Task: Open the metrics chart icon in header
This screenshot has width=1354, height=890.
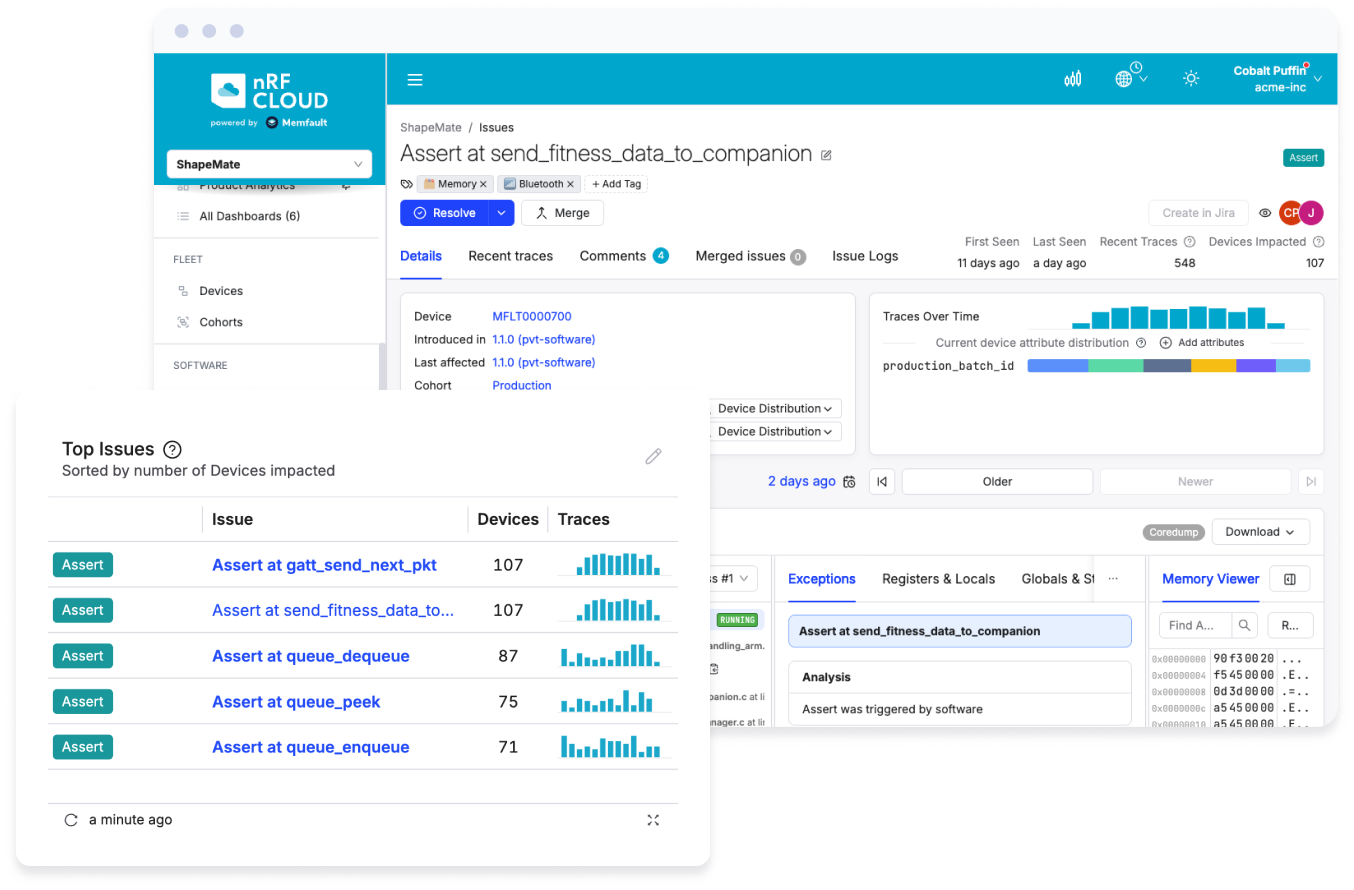Action: coord(1073,79)
